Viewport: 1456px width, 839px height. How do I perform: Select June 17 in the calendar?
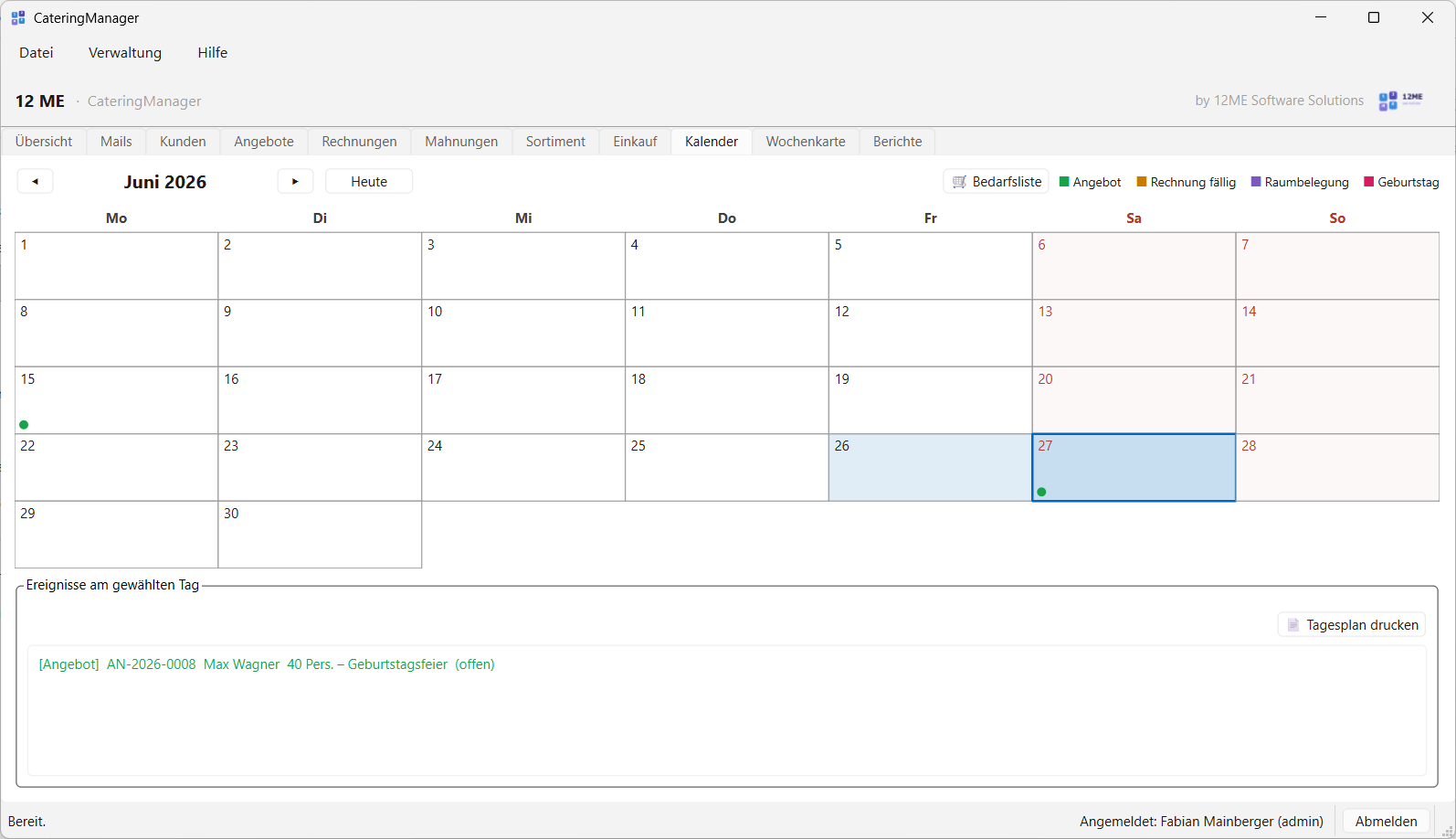click(x=523, y=400)
